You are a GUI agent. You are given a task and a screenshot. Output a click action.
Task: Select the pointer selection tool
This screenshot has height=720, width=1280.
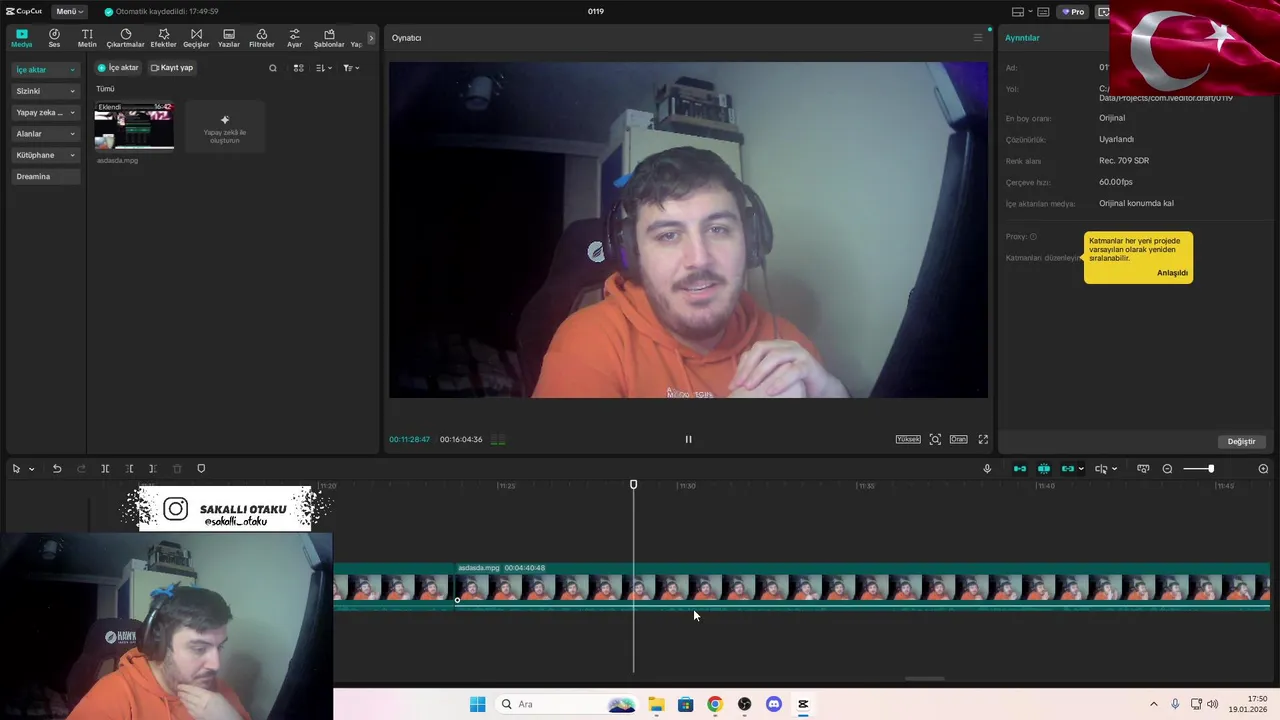point(16,469)
